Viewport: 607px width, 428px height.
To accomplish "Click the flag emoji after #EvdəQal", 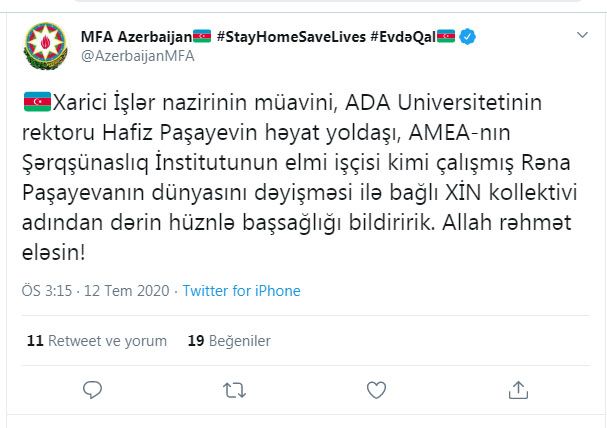I will tap(446, 36).
